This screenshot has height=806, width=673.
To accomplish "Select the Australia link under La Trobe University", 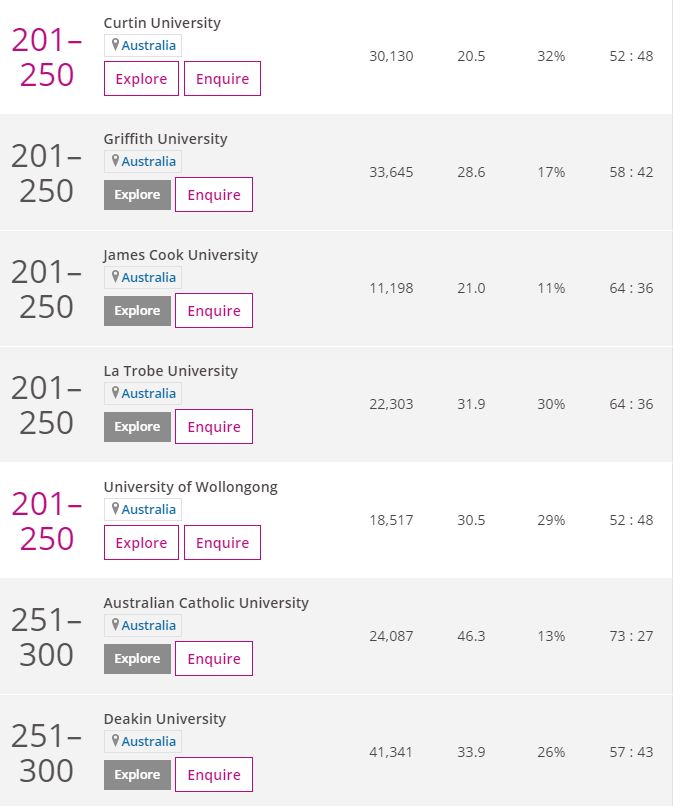I will click(x=149, y=393).
